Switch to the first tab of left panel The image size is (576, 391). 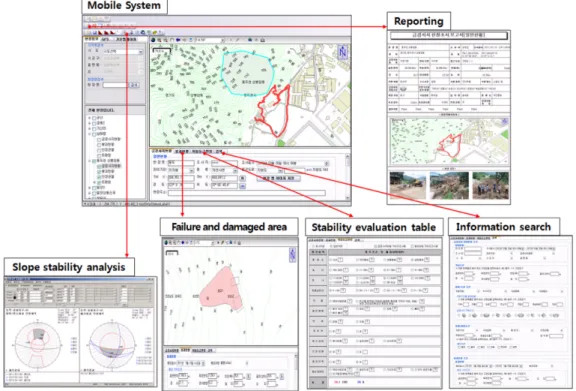coord(91,39)
